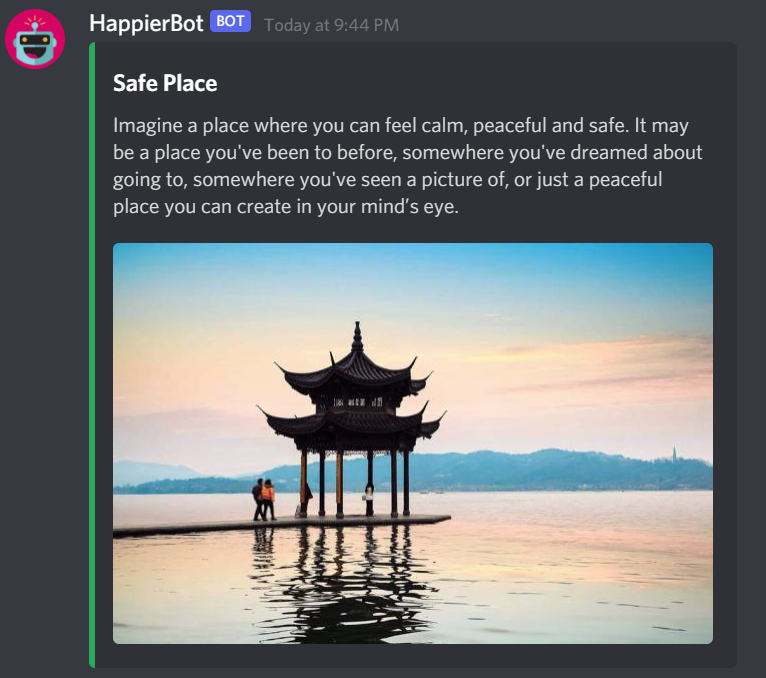Click the Today at 9:44 PM timestamp

click(331, 25)
